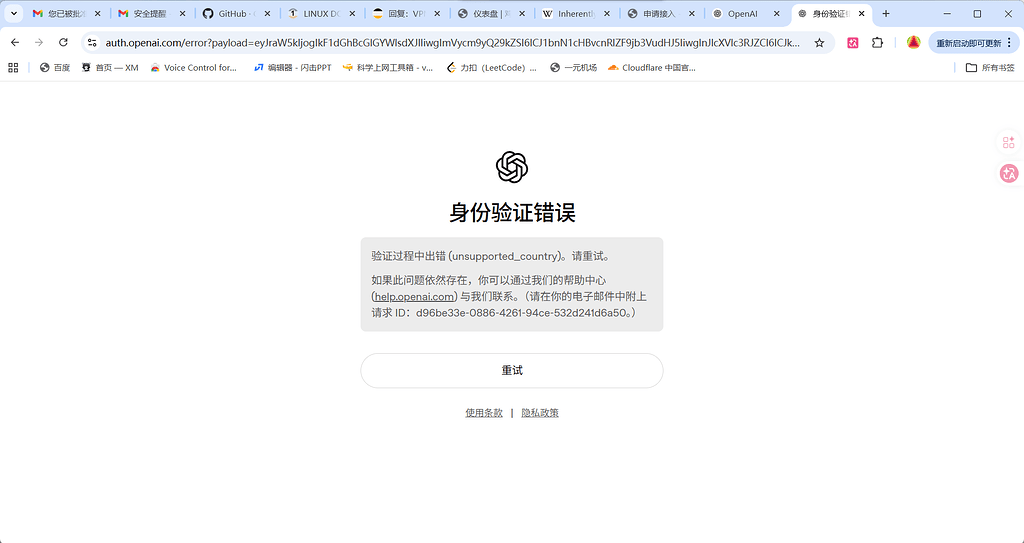The height and width of the screenshot is (543, 1024).
Task: Close the LINUX DO tab
Action: click(x=352, y=14)
